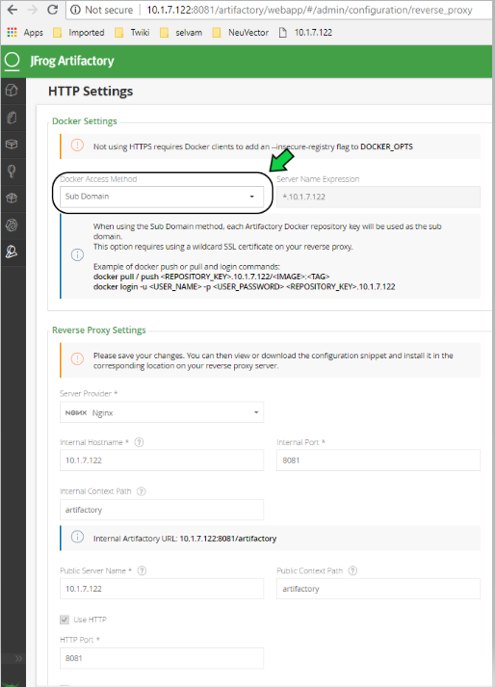
Task: Expand the Docker Access Method dropdown
Action: point(162,196)
